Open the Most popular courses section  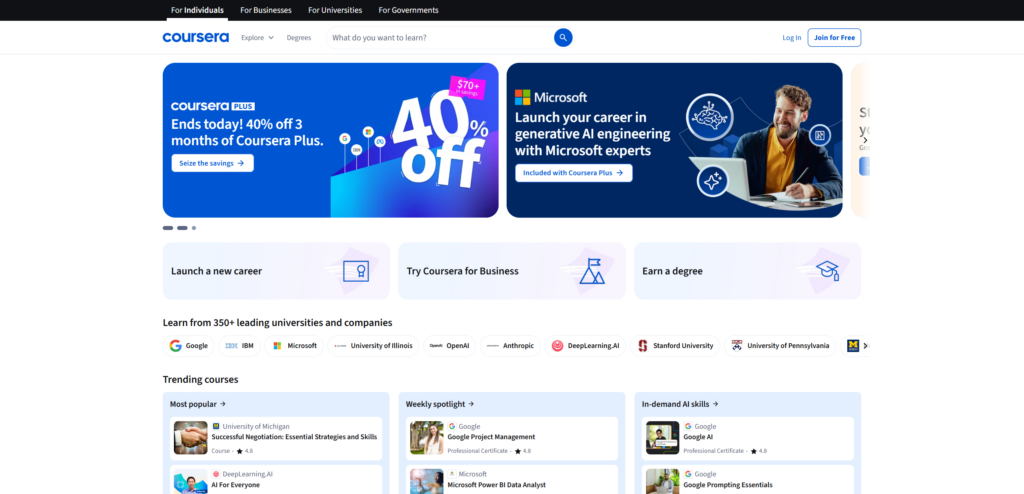(x=198, y=404)
